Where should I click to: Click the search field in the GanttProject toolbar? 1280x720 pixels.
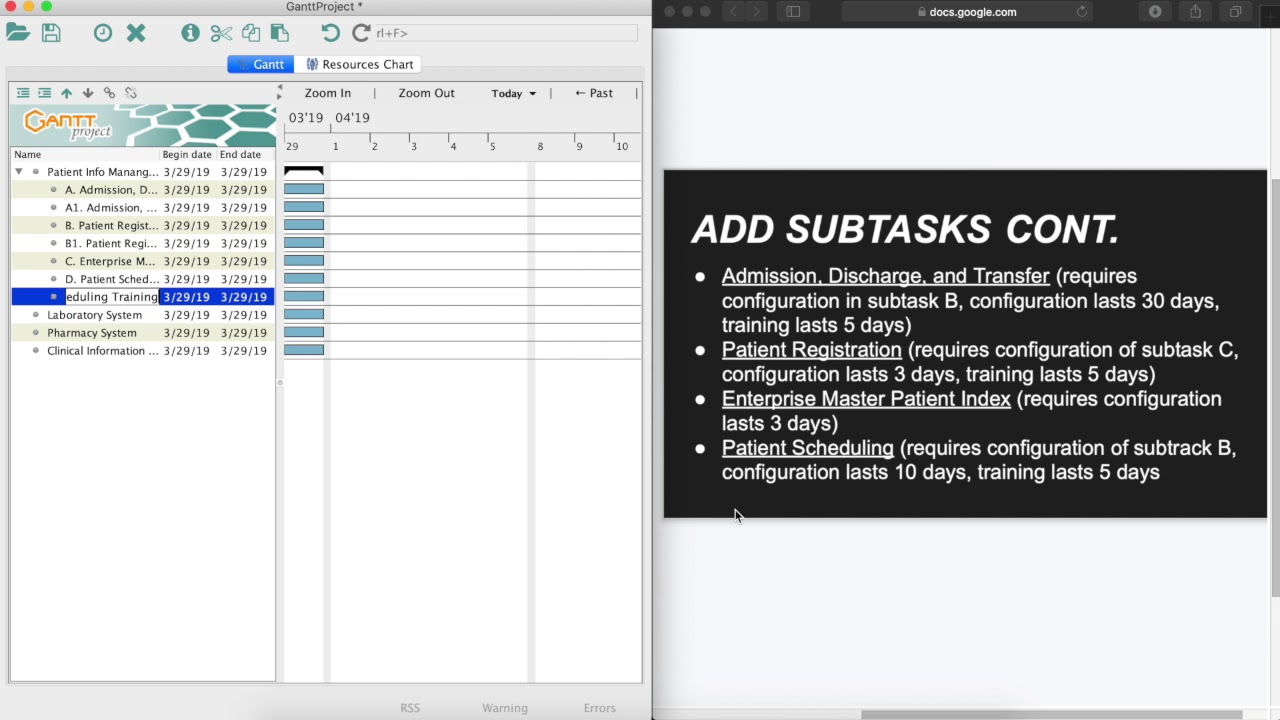pos(506,33)
